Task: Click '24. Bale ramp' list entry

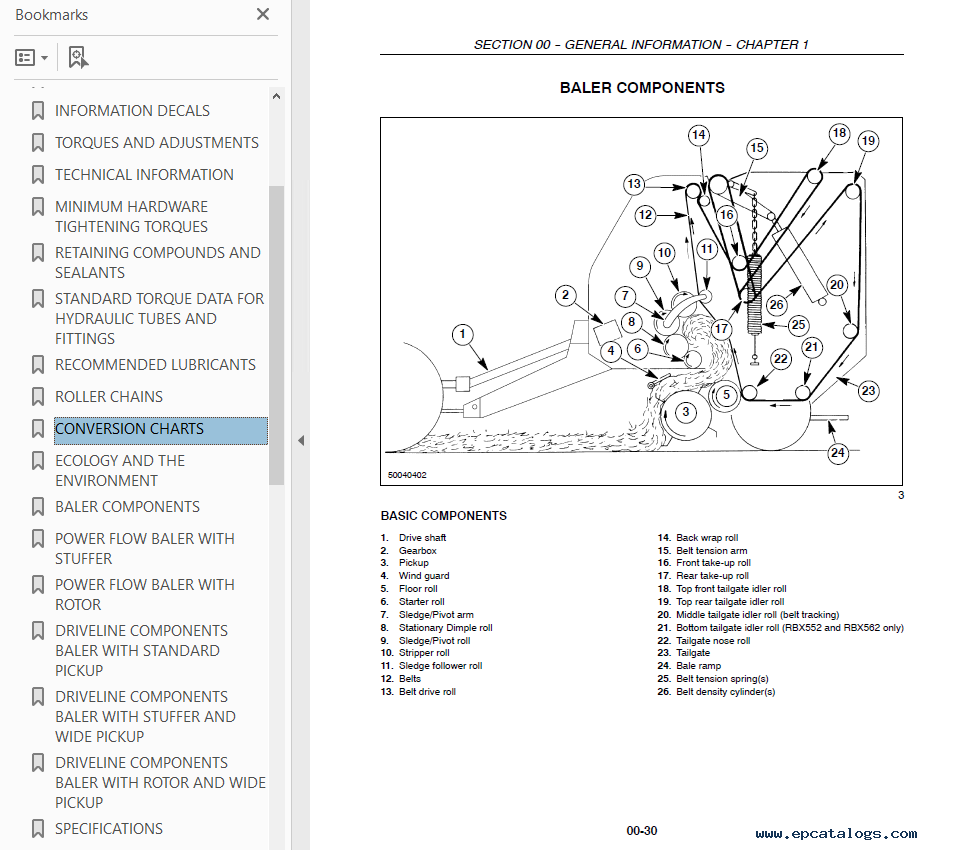Action: click(x=690, y=666)
